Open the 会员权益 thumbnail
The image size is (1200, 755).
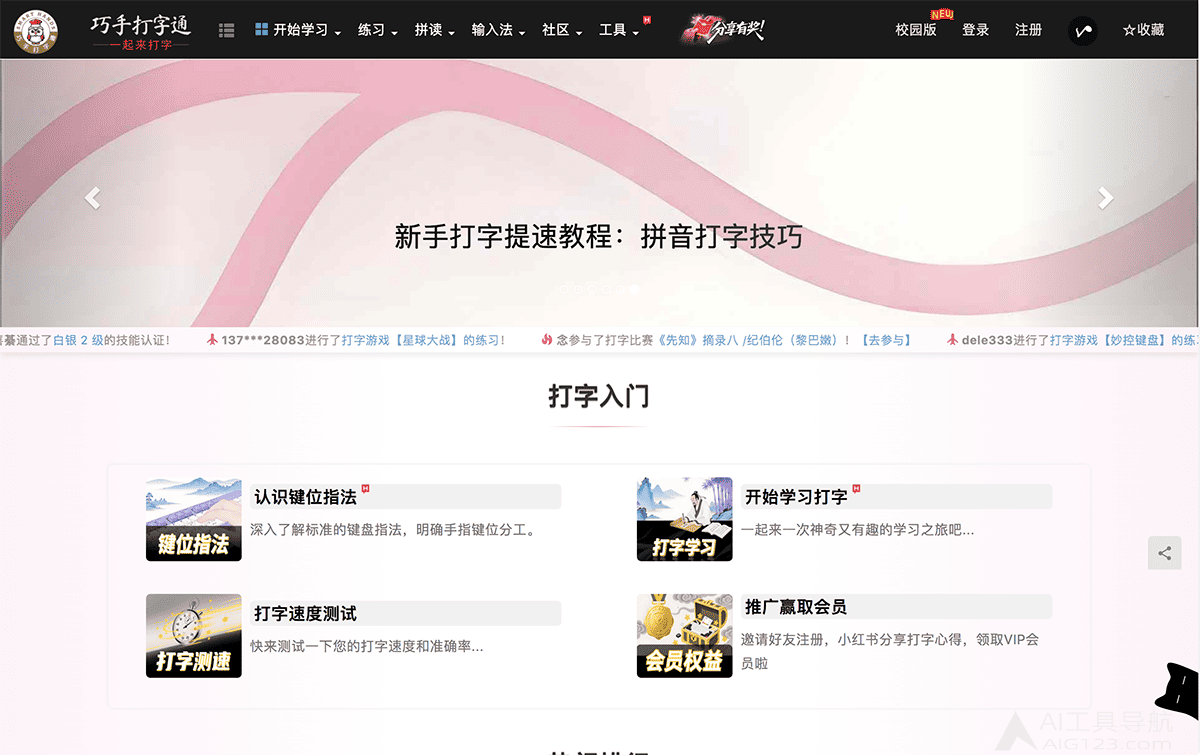685,635
